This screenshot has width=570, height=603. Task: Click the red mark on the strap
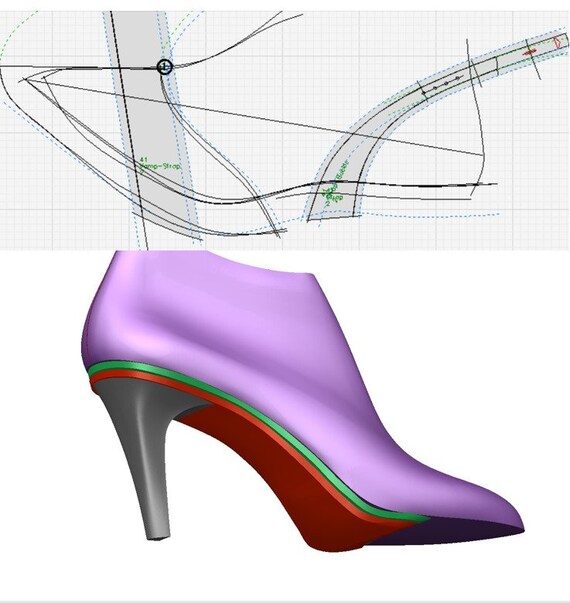click(x=530, y=51)
